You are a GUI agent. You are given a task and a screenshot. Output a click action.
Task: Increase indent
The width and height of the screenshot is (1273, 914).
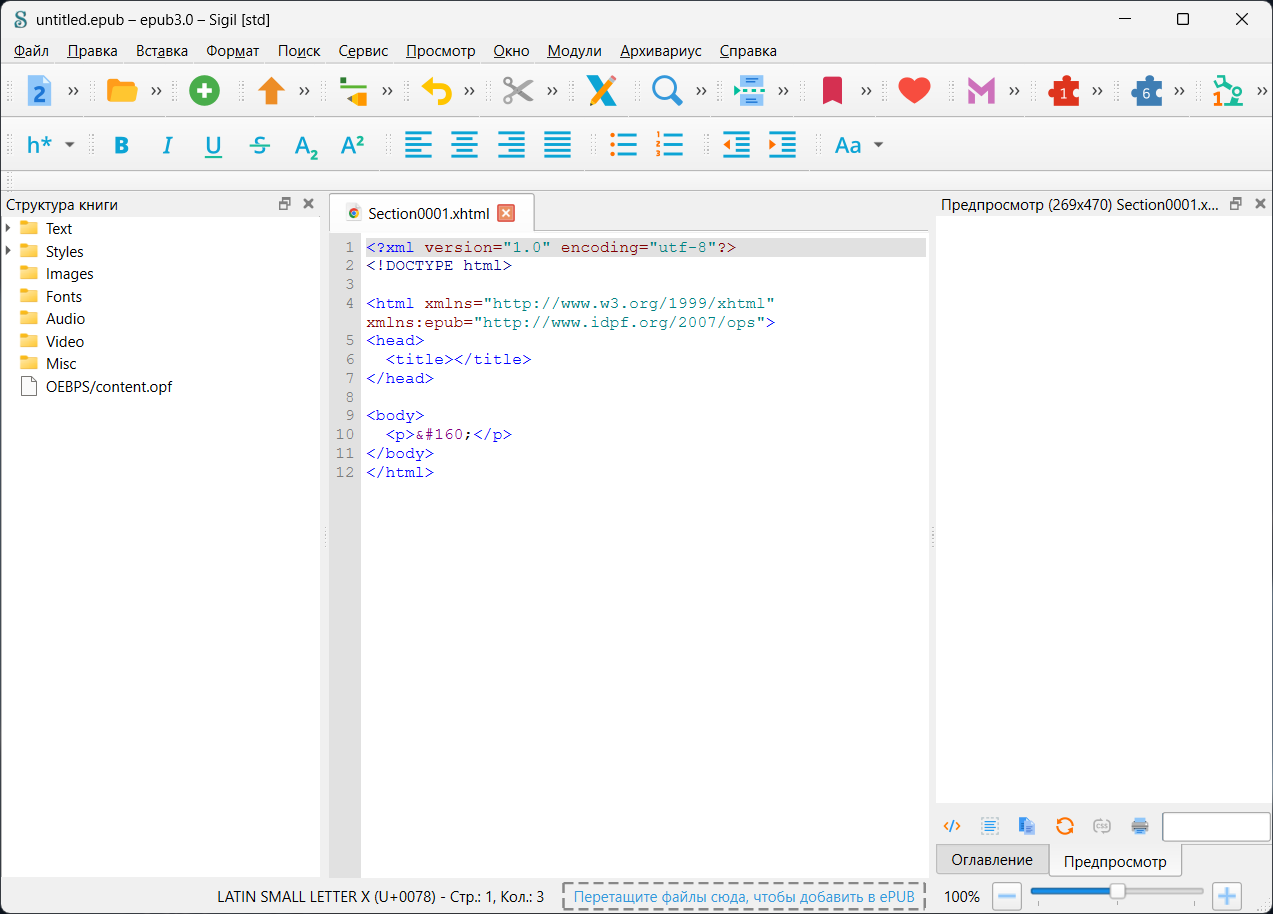point(782,145)
